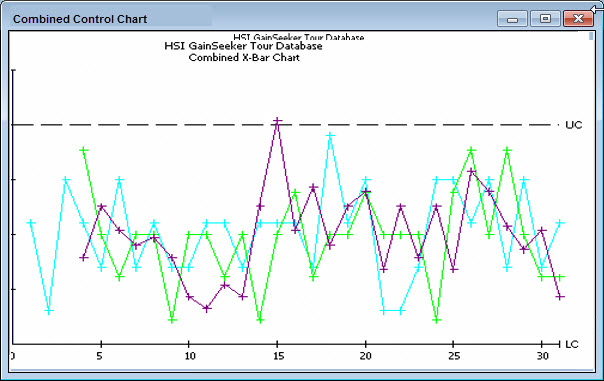Click the 'Combined Control Chart' window title
This screenshot has width=604, height=381.
click(x=80, y=19)
